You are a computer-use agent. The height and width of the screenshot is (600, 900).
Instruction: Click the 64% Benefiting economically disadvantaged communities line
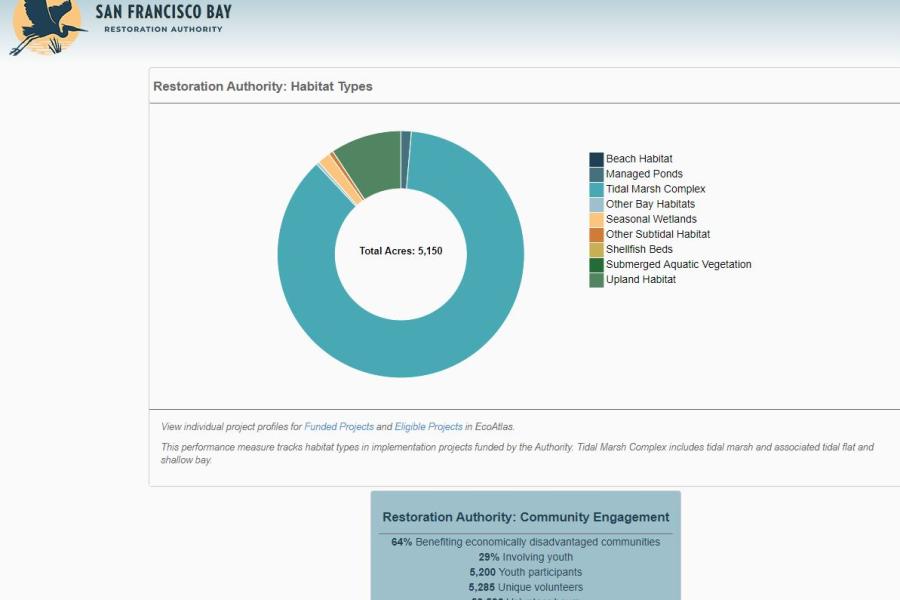[x=526, y=542]
